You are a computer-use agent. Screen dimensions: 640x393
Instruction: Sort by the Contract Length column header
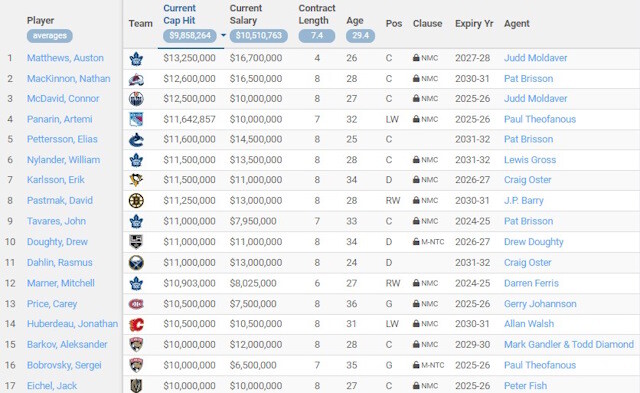pos(317,14)
